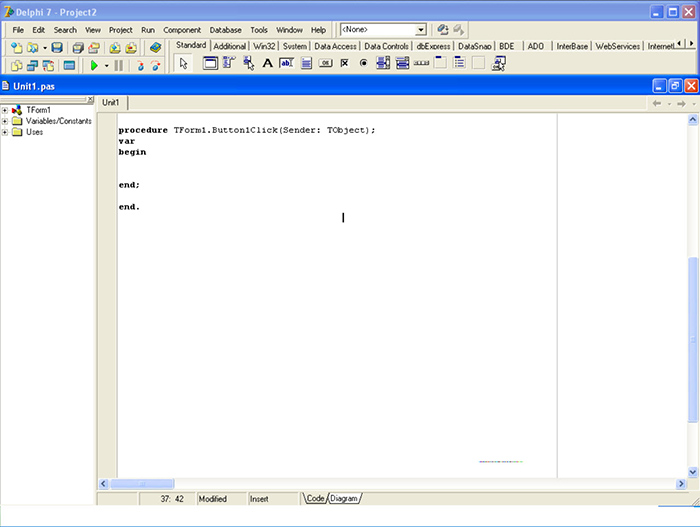The width and height of the screenshot is (700, 527).
Task: Click the editor back navigation arrow
Action: pos(657,104)
